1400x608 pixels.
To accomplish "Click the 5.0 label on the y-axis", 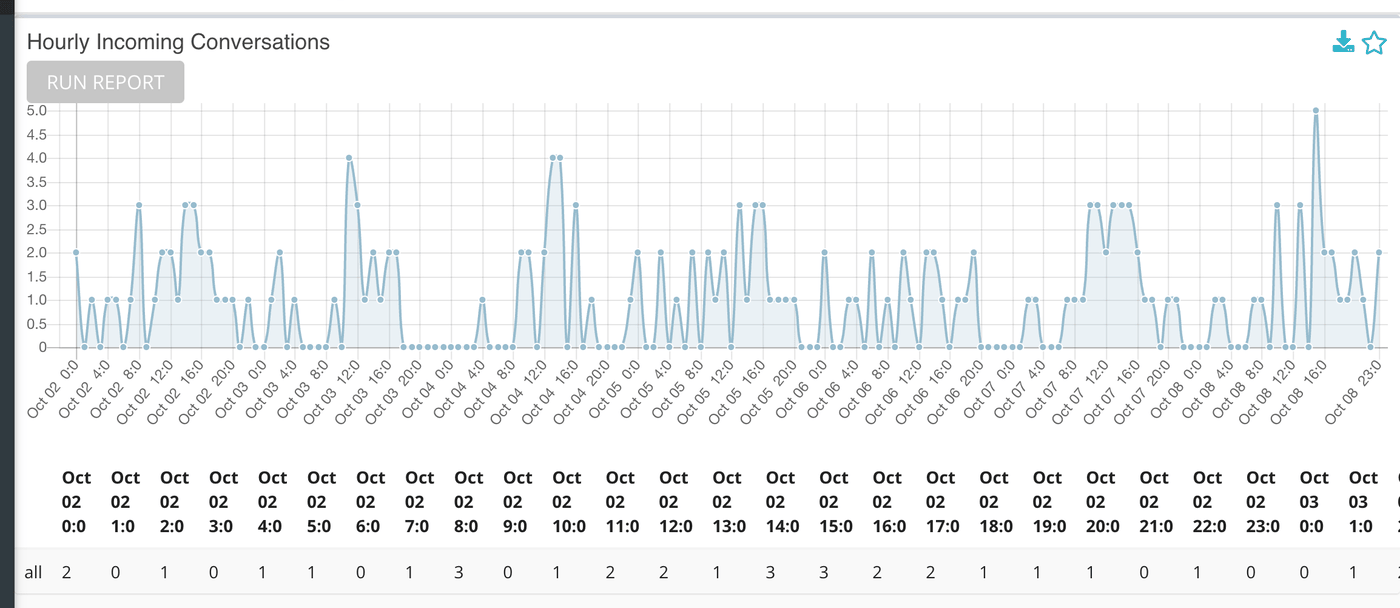I will (36, 110).
